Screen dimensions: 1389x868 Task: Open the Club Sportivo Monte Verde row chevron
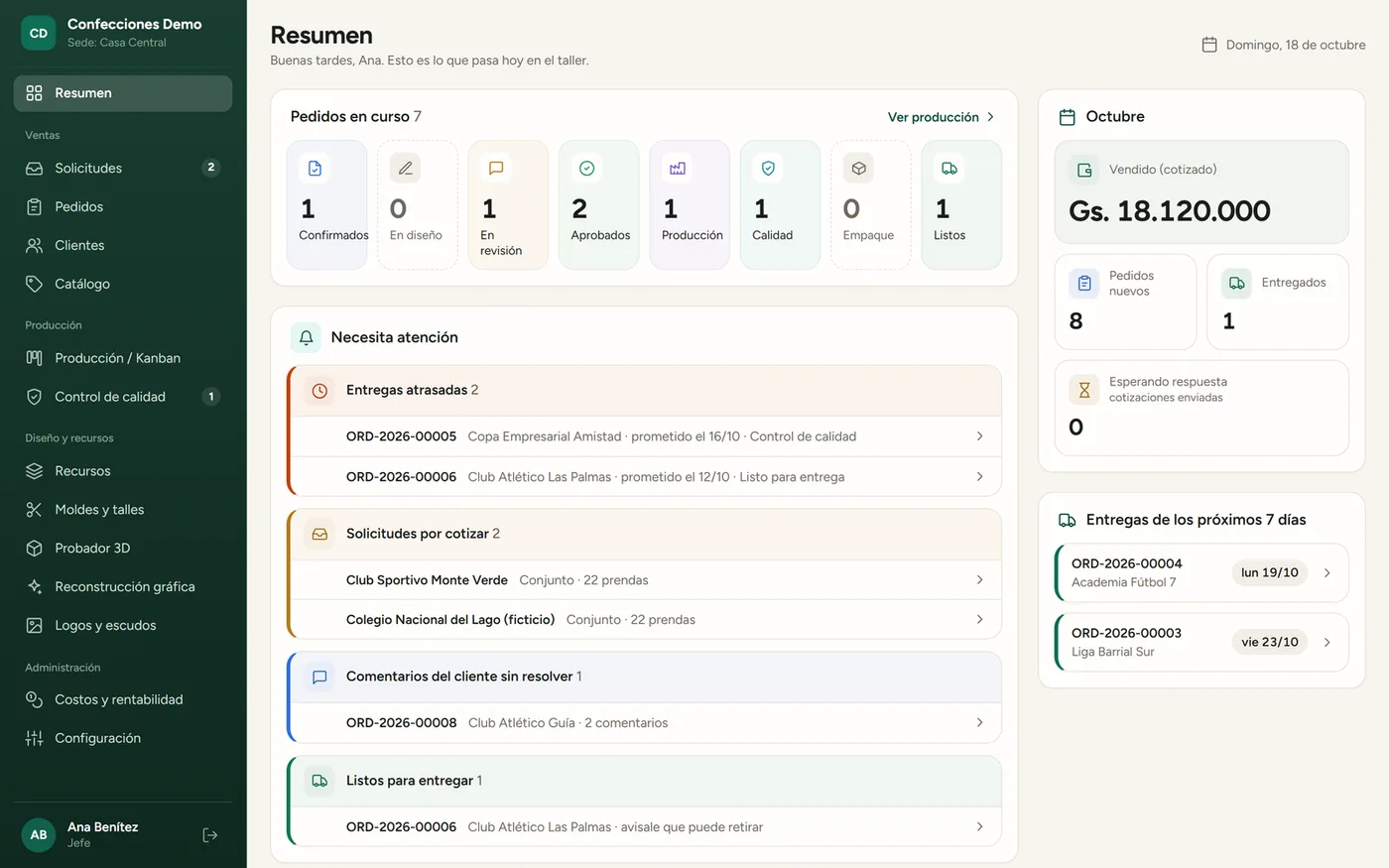979,580
